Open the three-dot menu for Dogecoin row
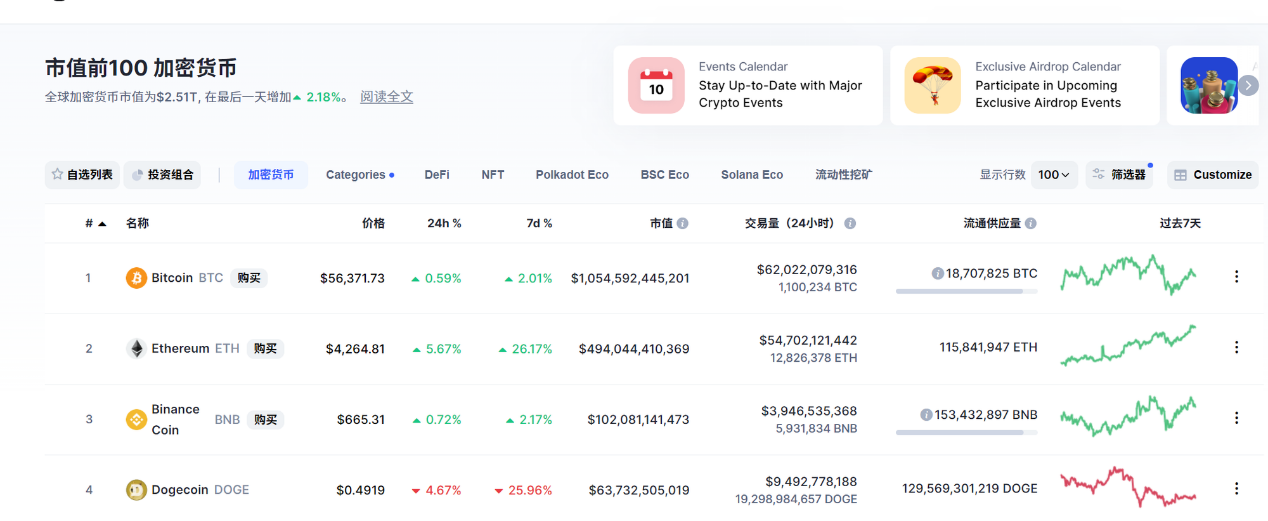This screenshot has width=1268, height=521. point(1236,489)
